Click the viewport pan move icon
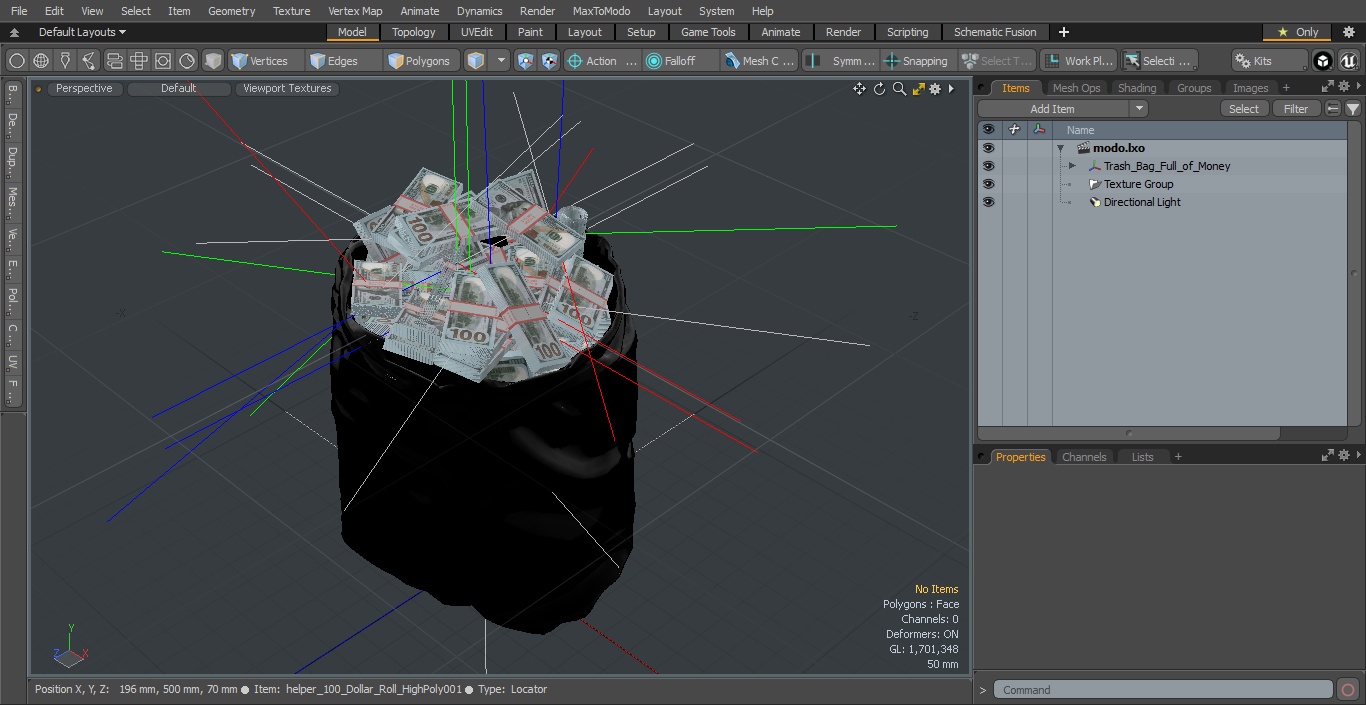 859,89
